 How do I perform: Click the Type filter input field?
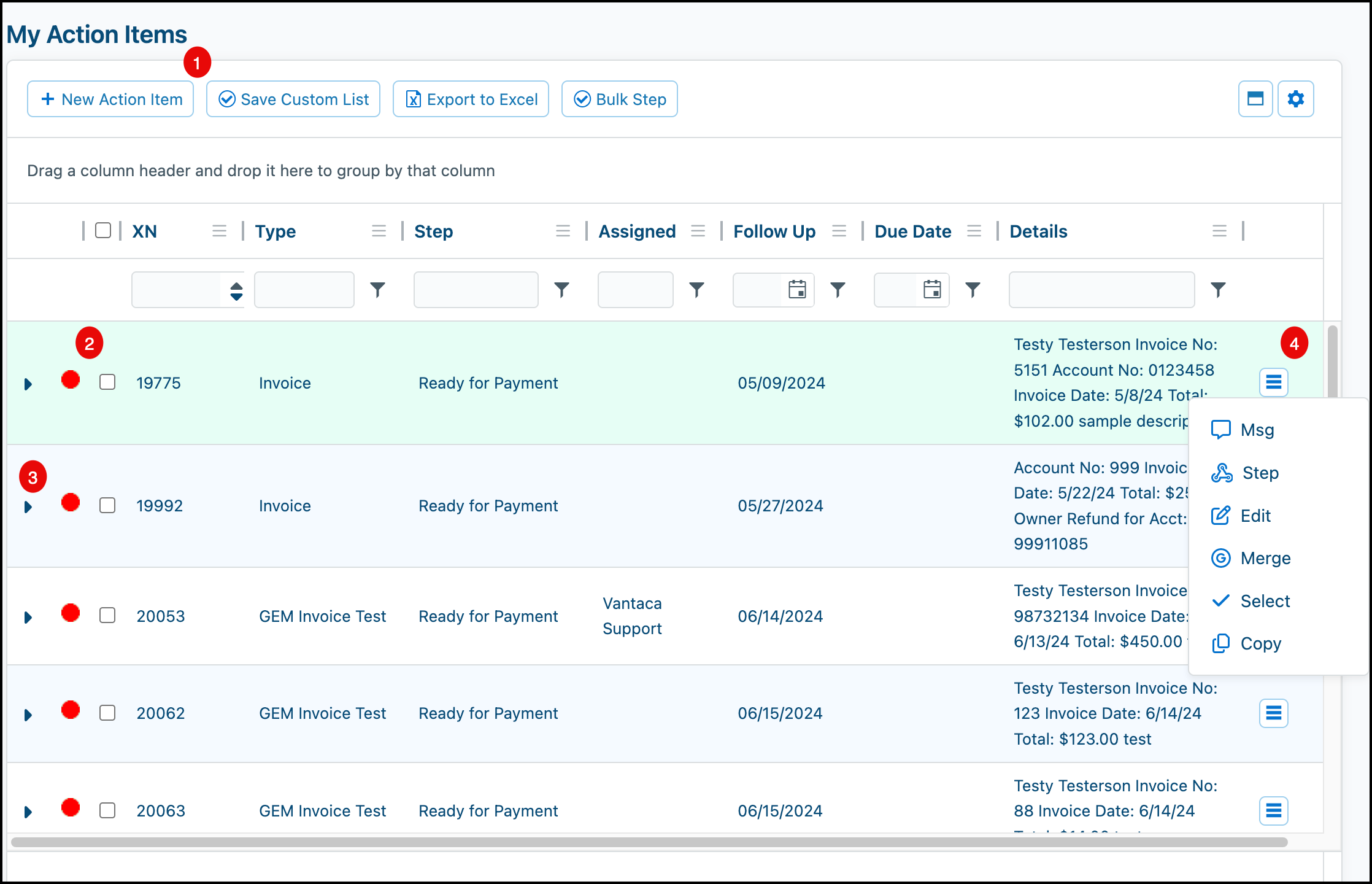pyautogui.click(x=304, y=290)
